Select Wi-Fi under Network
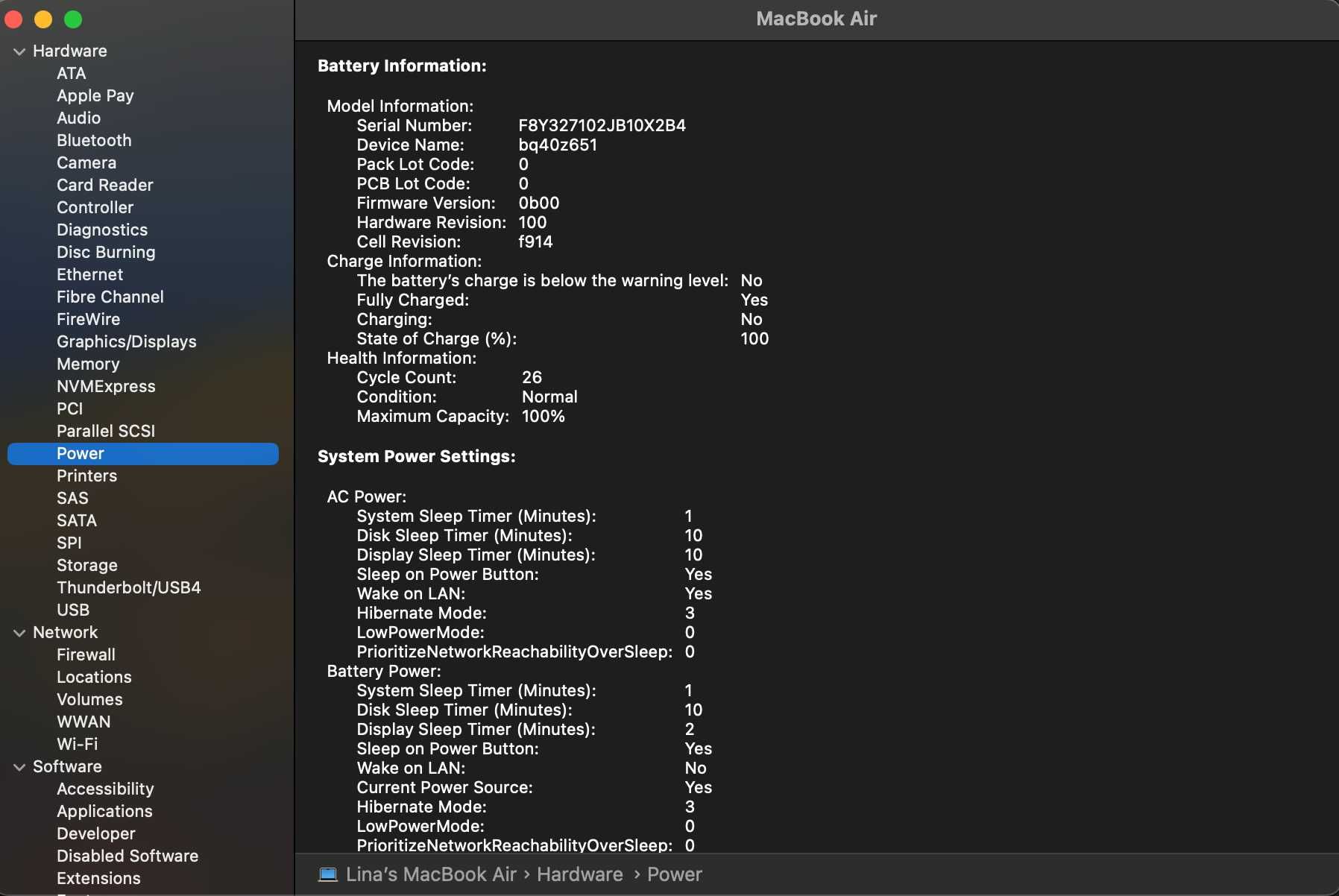Screen dimensions: 1339x896 pos(78,744)
